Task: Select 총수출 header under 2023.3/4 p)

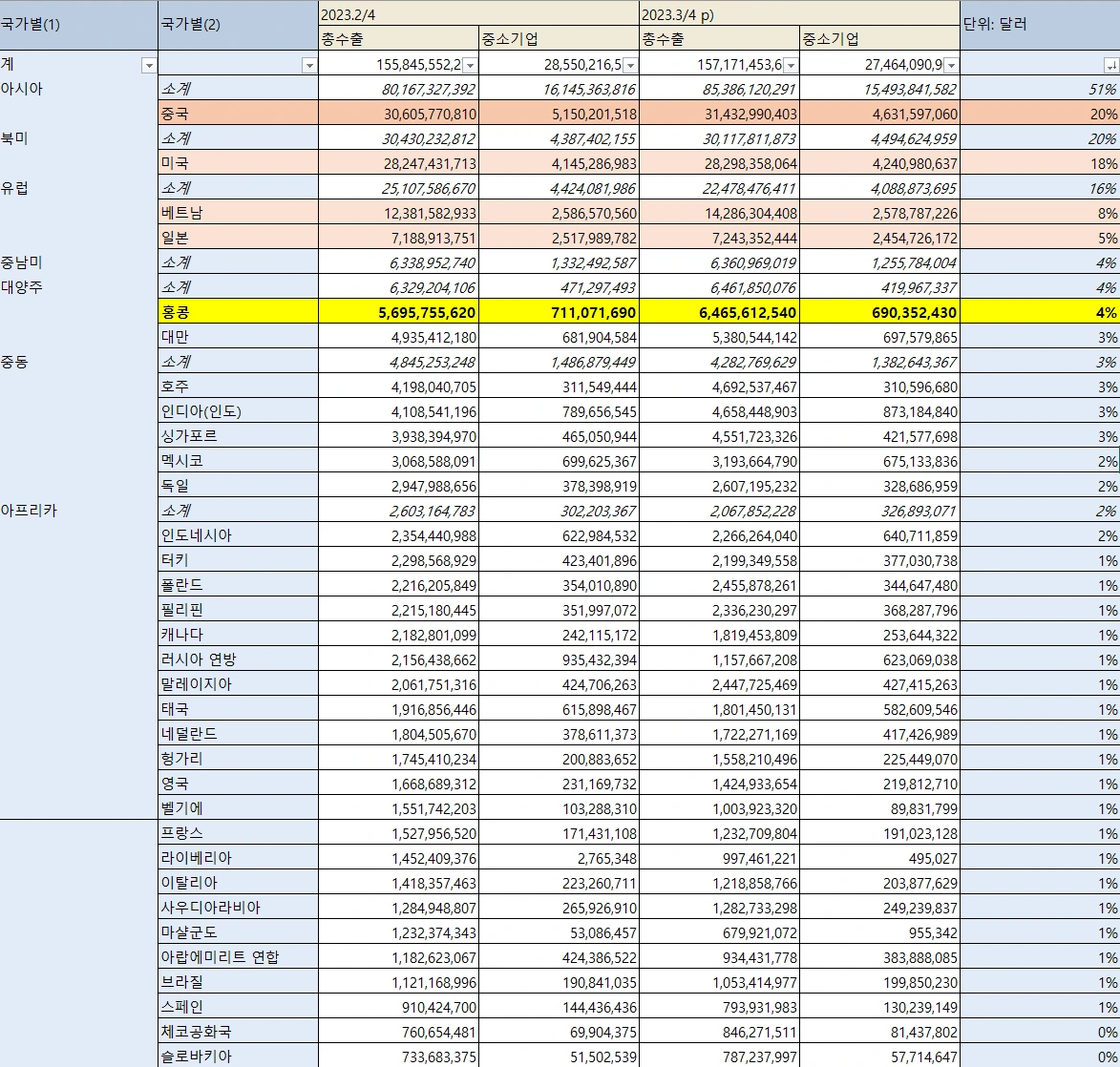Action: 719,38
